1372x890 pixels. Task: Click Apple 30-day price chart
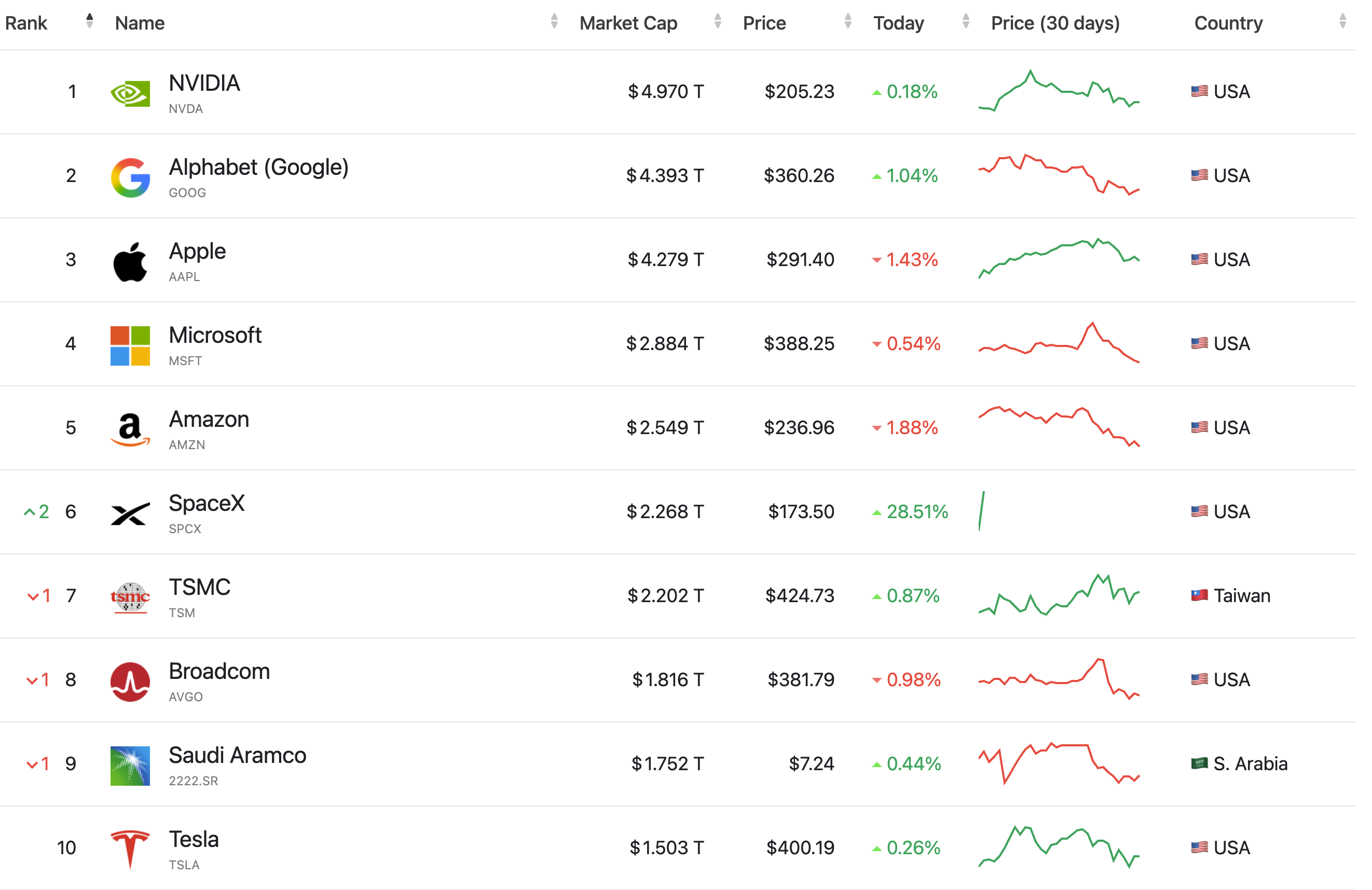[1059, 258]
